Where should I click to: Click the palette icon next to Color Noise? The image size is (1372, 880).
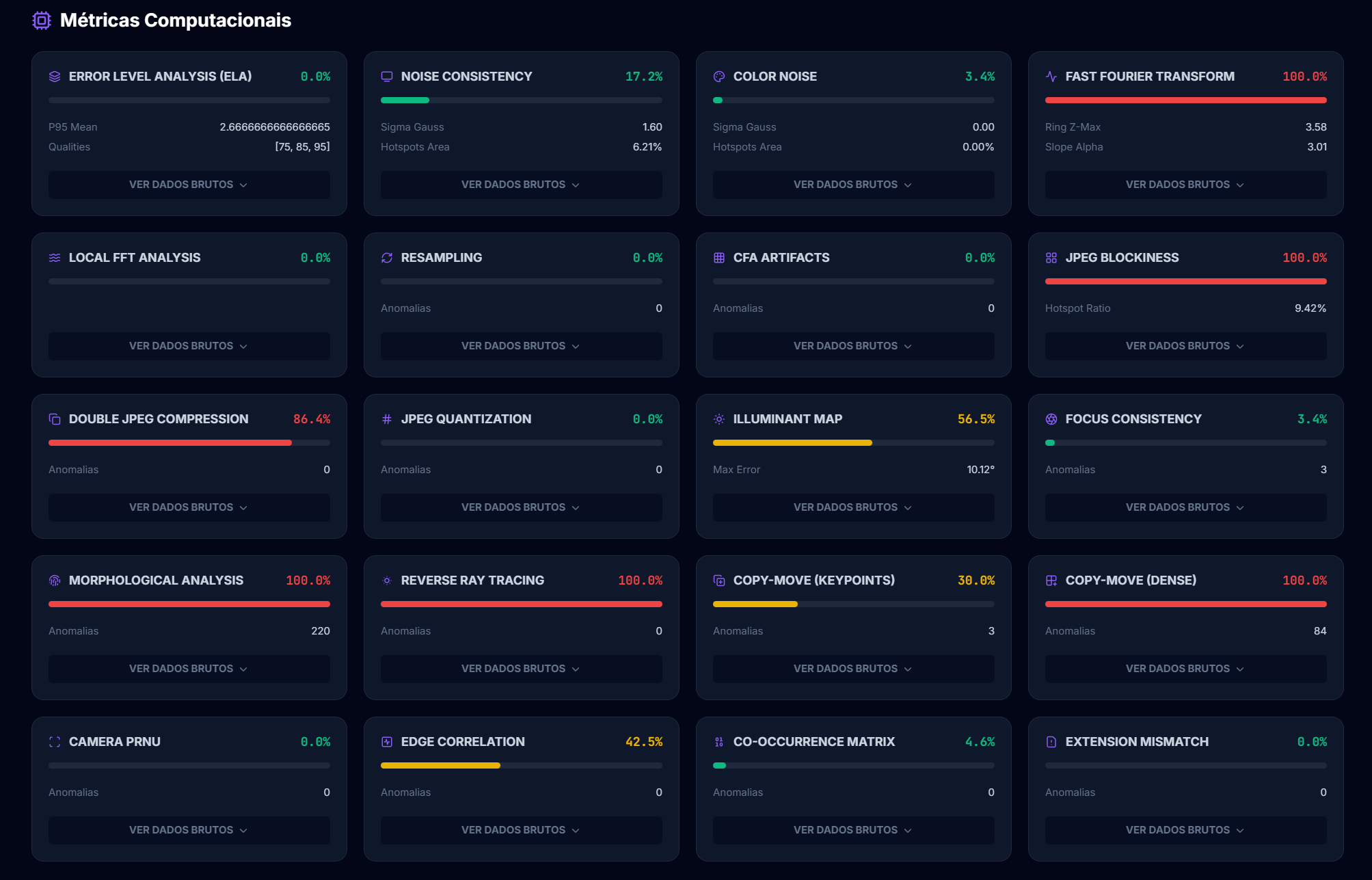coord(718,77)
